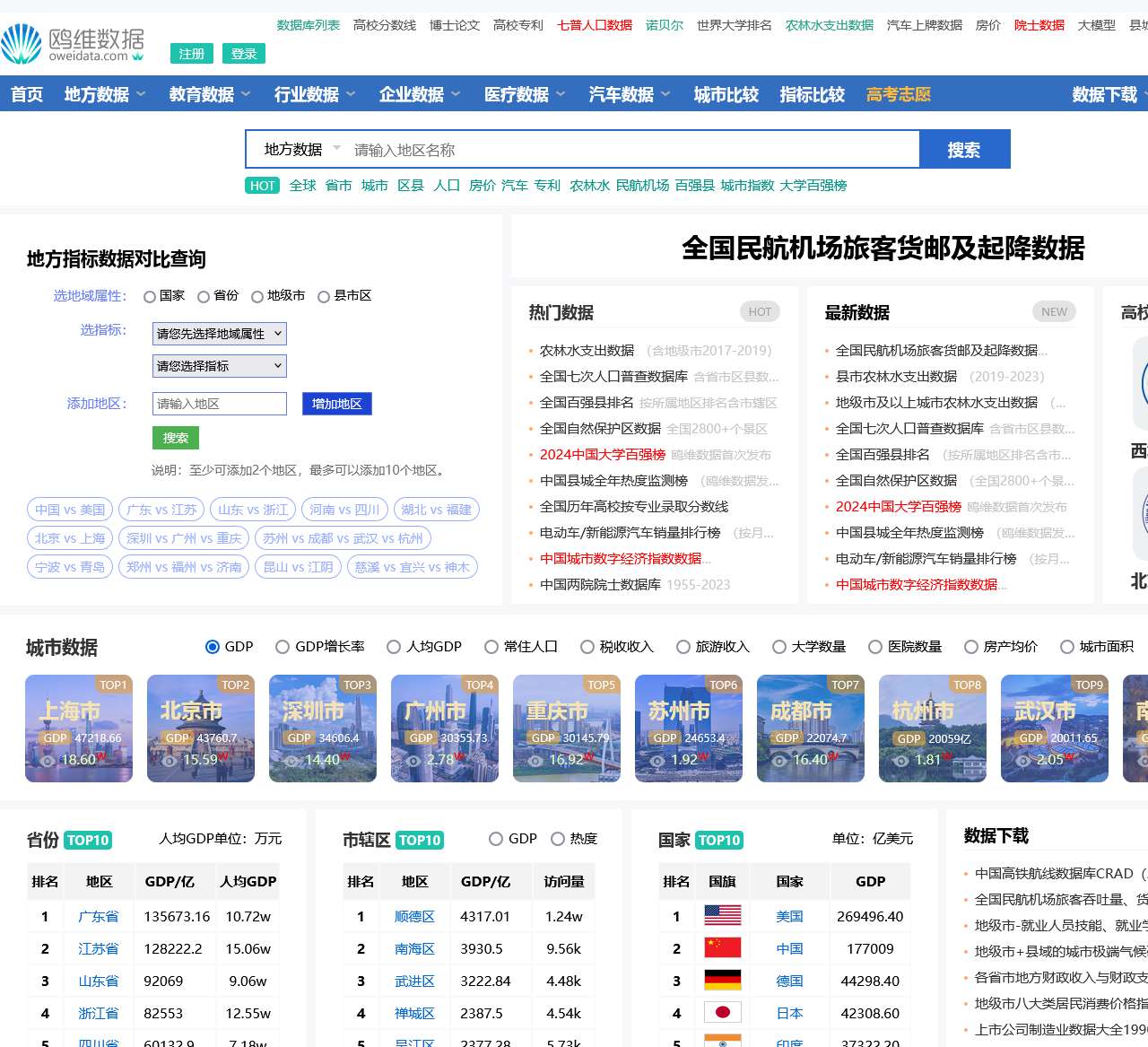
Task: Click the Germany flag icon
Action: [722, 981]
